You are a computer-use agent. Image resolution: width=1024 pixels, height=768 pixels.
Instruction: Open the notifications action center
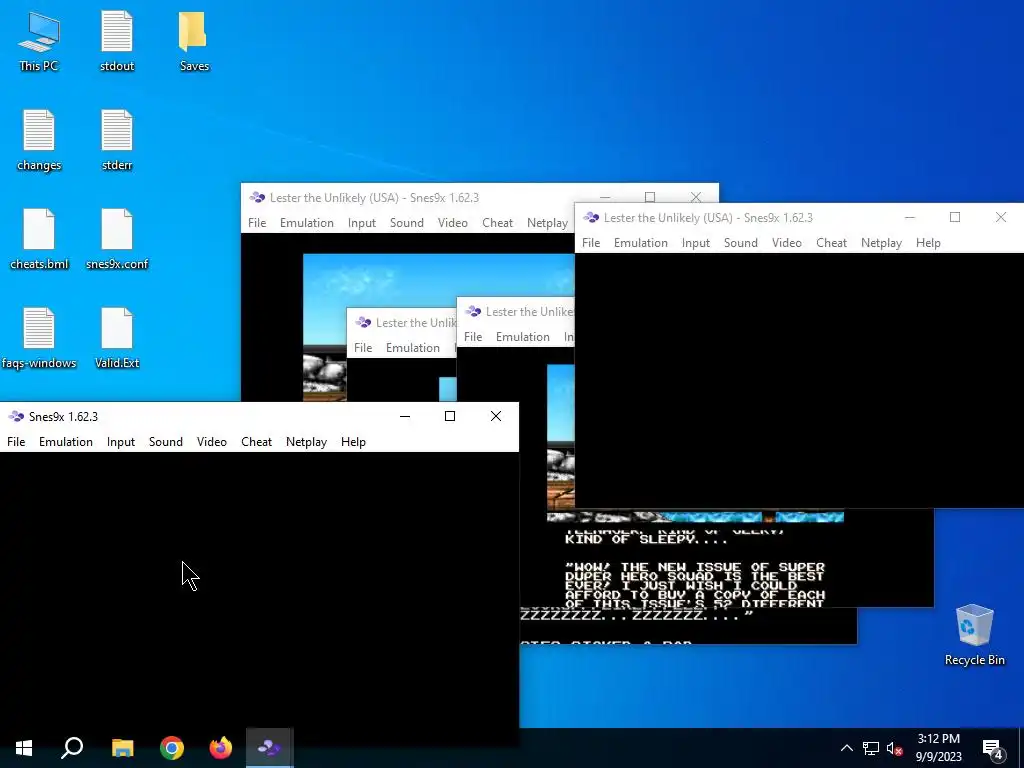(993, 748)
